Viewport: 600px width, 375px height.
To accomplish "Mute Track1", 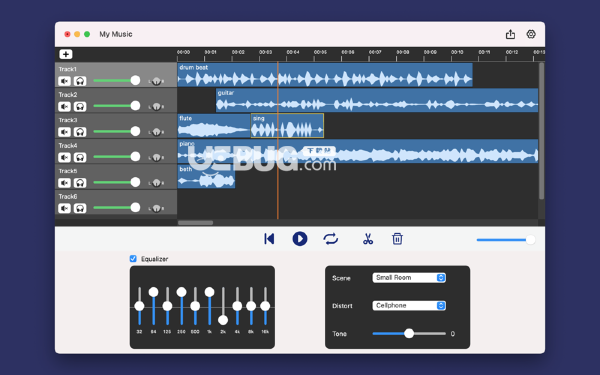I will pos(64,81).
